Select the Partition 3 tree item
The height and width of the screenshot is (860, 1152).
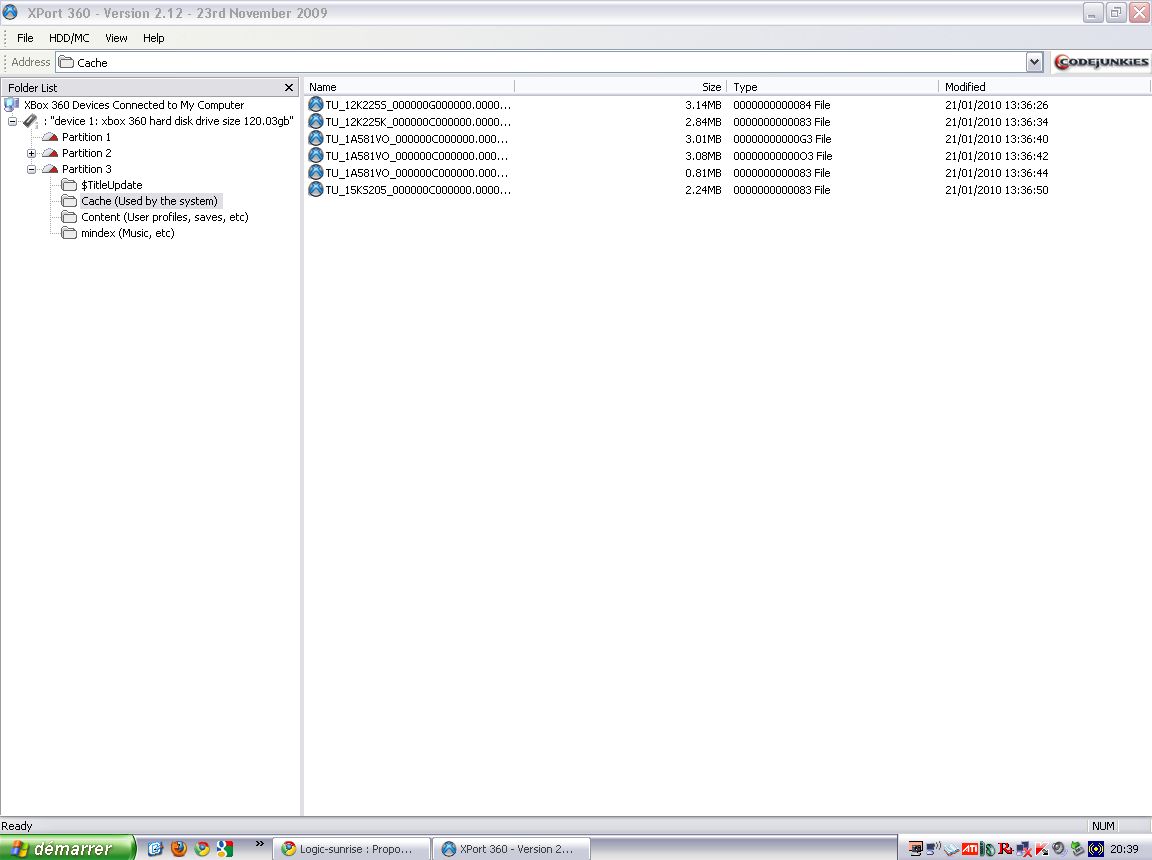pyautogui.click(x=87, y=169)
